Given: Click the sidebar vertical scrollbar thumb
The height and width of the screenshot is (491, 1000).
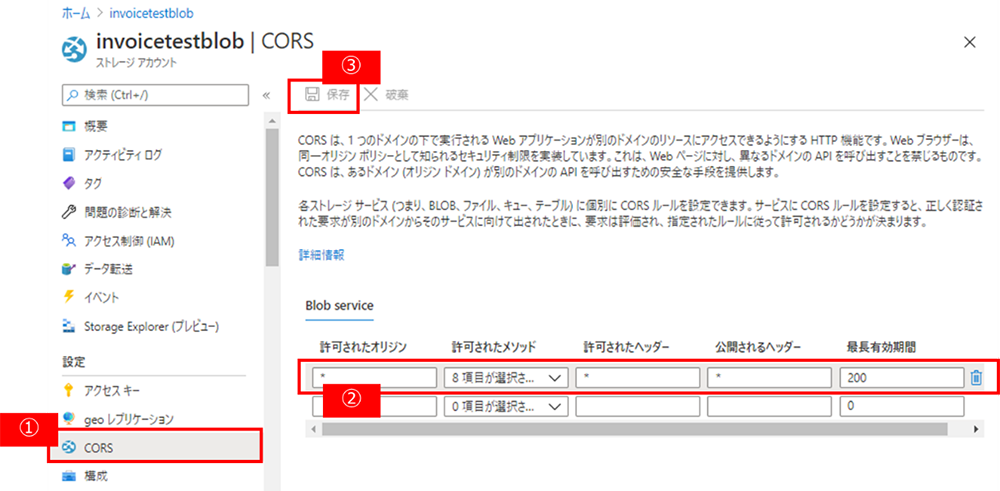Looking at the screenshot, I should [x=272, y=196].
